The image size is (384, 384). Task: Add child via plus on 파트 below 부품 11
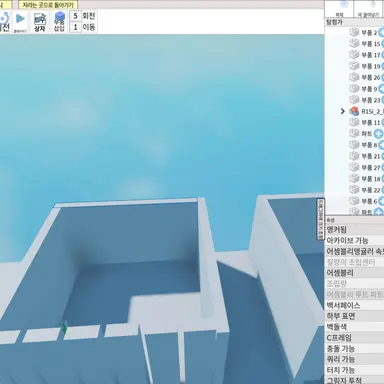[x=378, y=134]
